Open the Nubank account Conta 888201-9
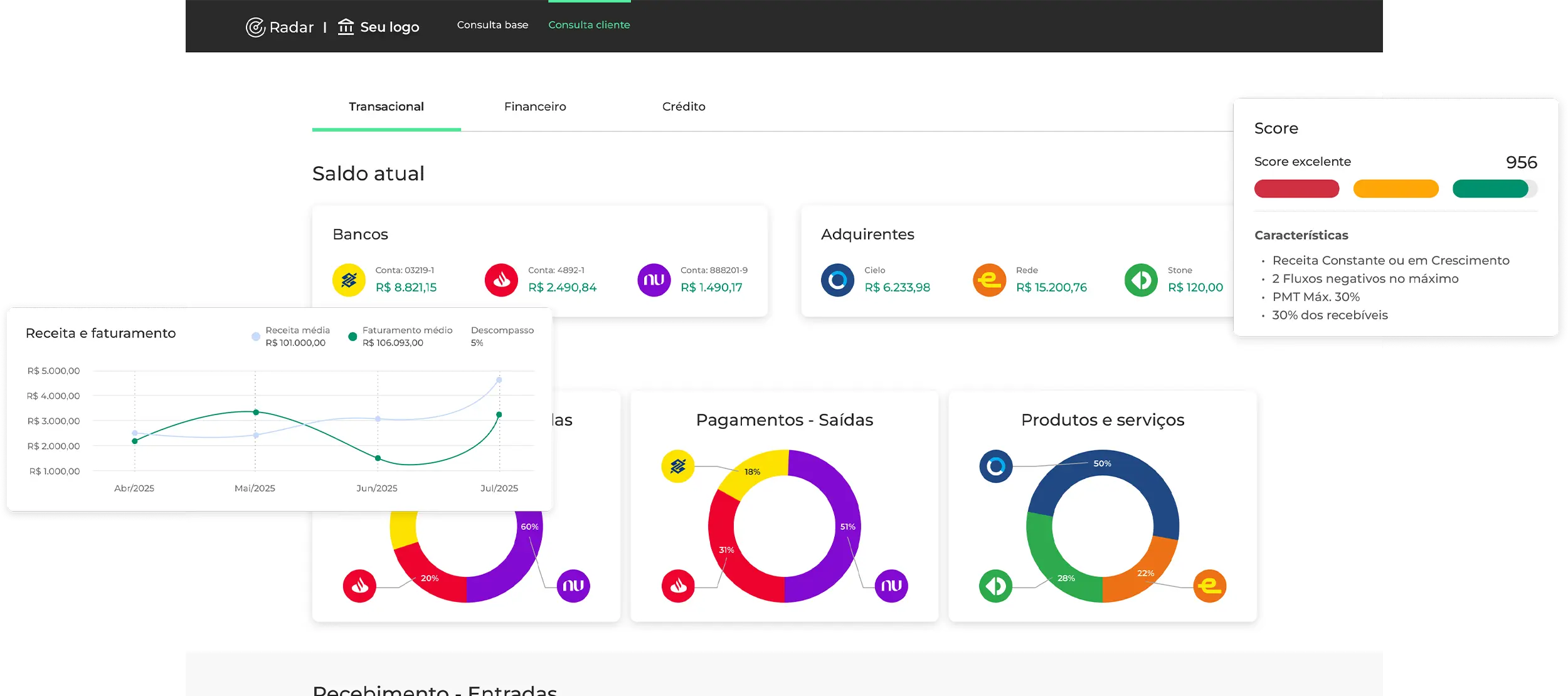 (654, 280)
